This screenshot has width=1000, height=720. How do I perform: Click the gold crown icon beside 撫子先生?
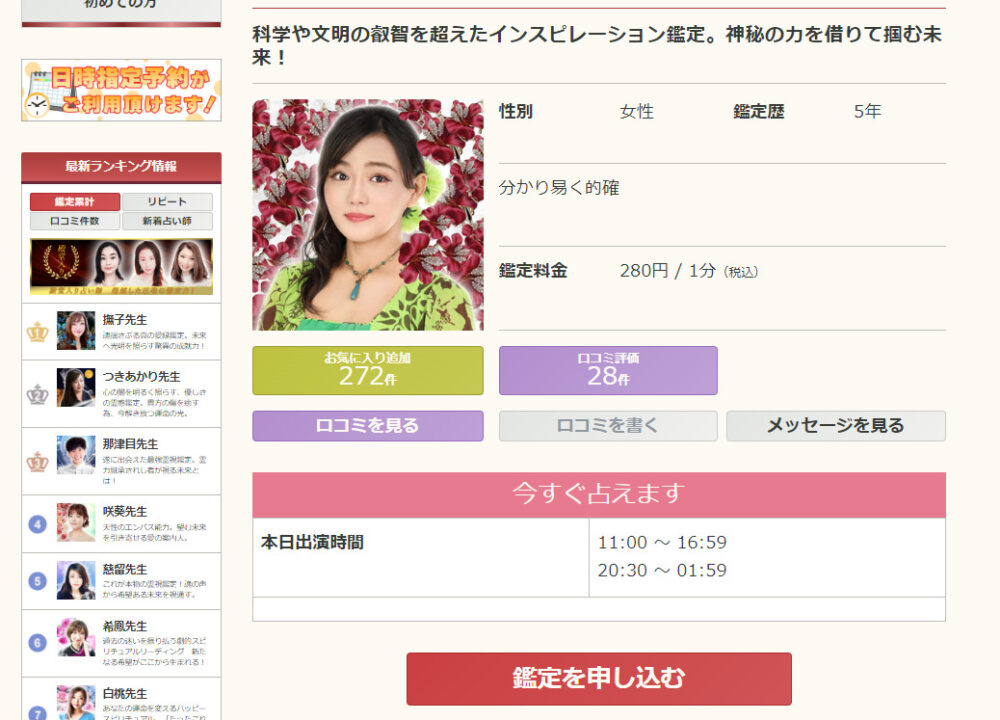click(x=38, y=332)
